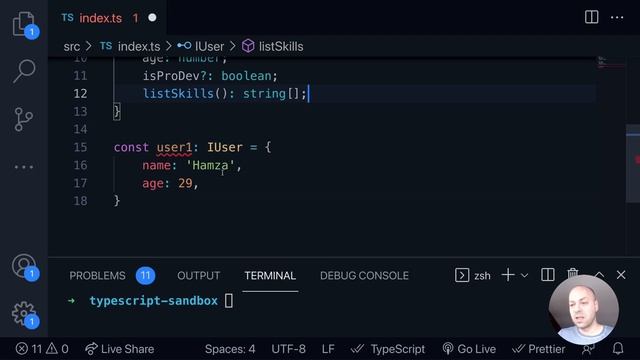Split the editor to the right
The width and height of the screenshot is (640, 360).
tap(591, 17)
